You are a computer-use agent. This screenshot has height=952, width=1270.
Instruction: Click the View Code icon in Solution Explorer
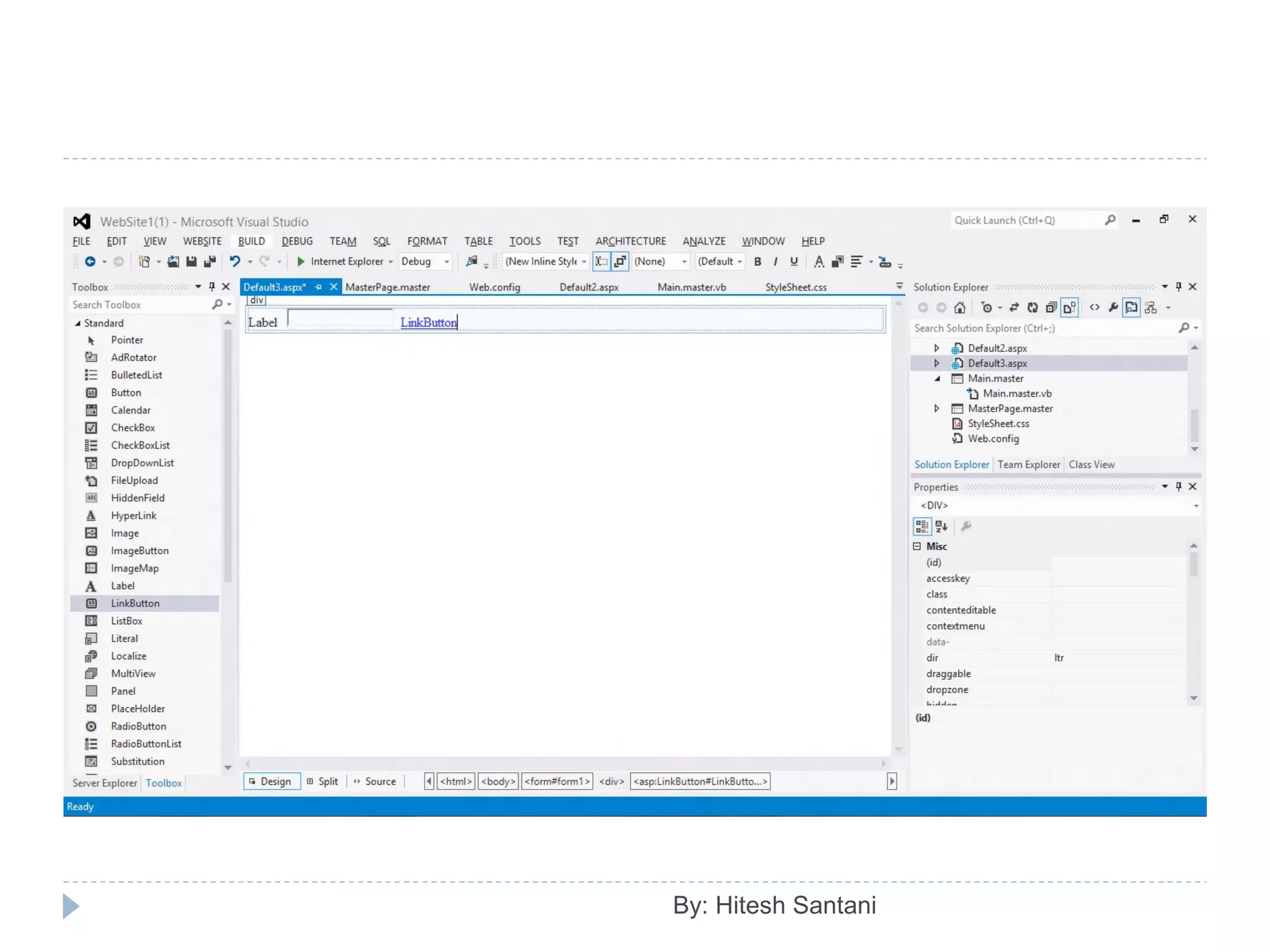pos(1095,307)
